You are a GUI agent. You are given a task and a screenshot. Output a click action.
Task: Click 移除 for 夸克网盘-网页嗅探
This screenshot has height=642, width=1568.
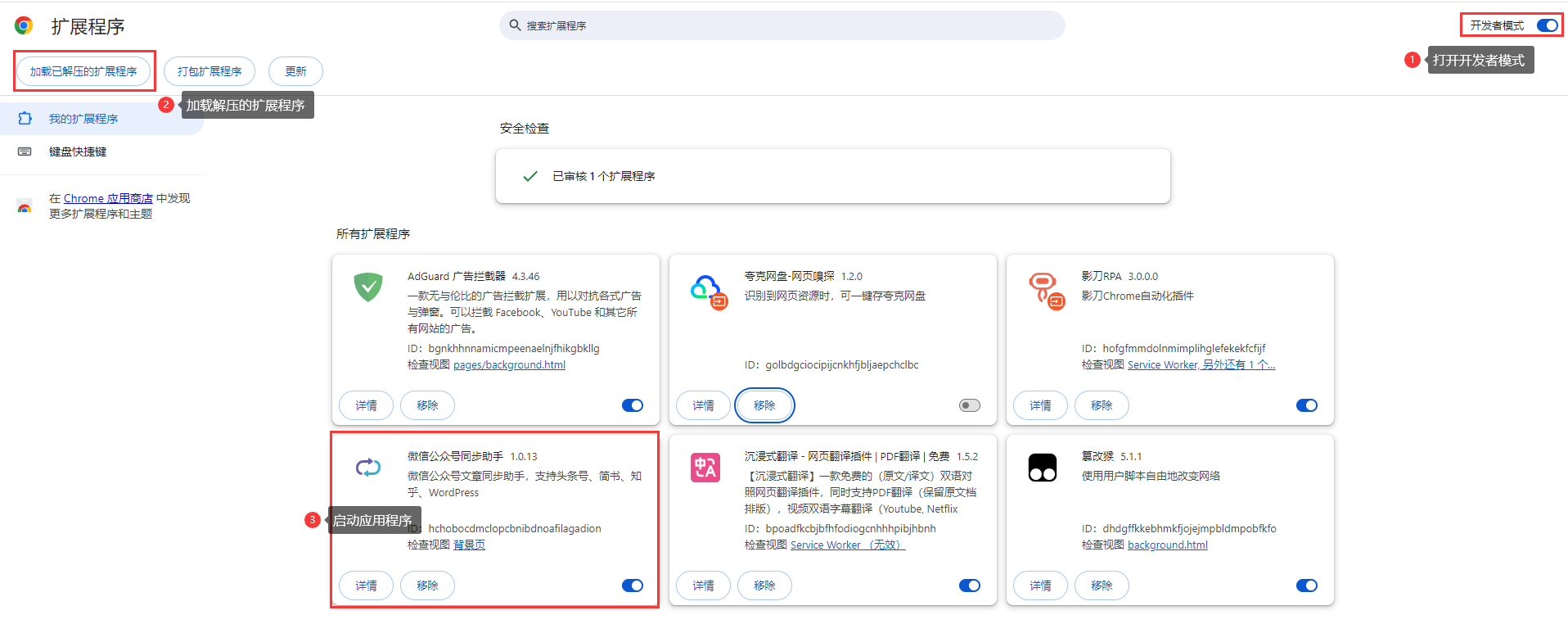(x=764, y=405)
